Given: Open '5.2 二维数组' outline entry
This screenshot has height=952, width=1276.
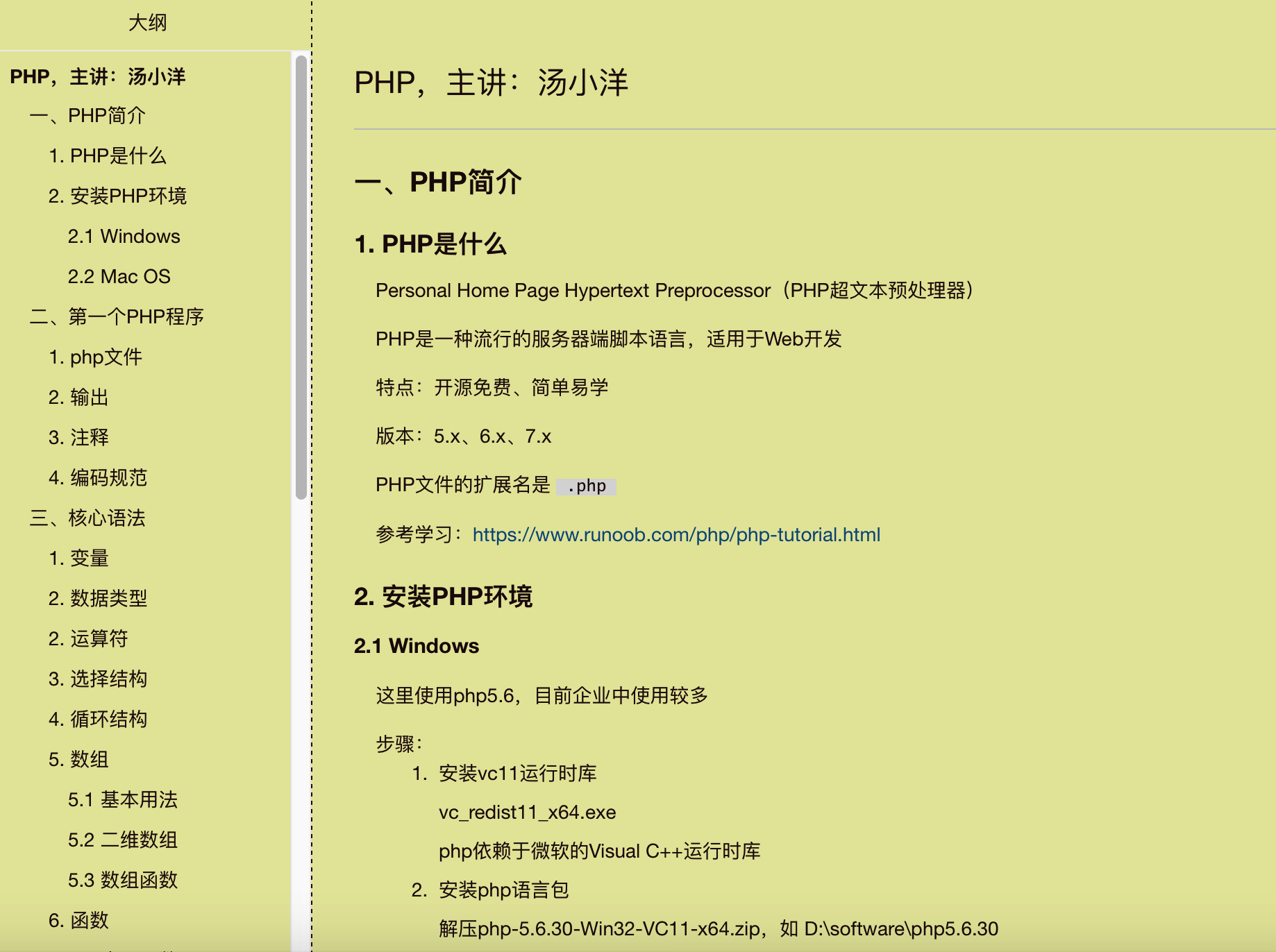Looking at the screenshot, I should 123,840.
